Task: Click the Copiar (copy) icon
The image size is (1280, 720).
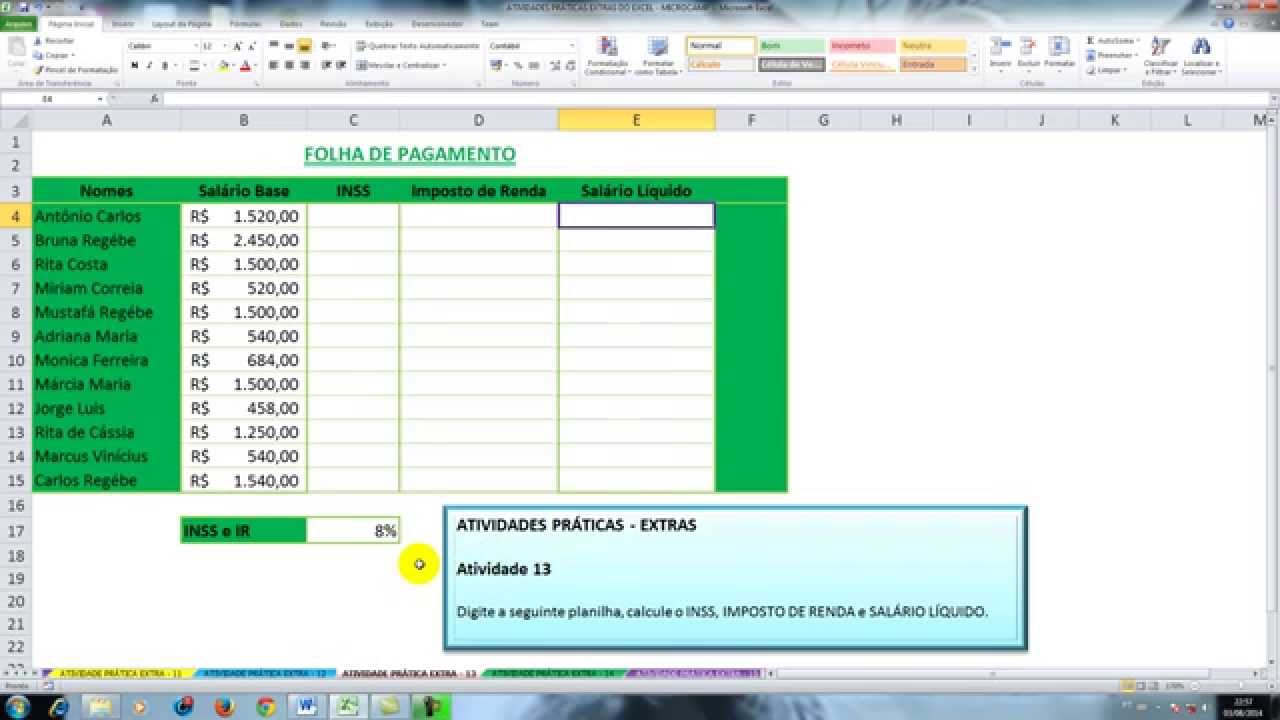Action: (x=38, y=55)
